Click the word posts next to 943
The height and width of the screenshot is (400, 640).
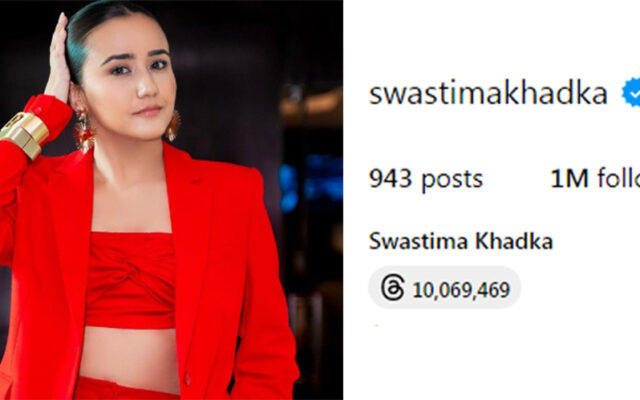point(452,180)
